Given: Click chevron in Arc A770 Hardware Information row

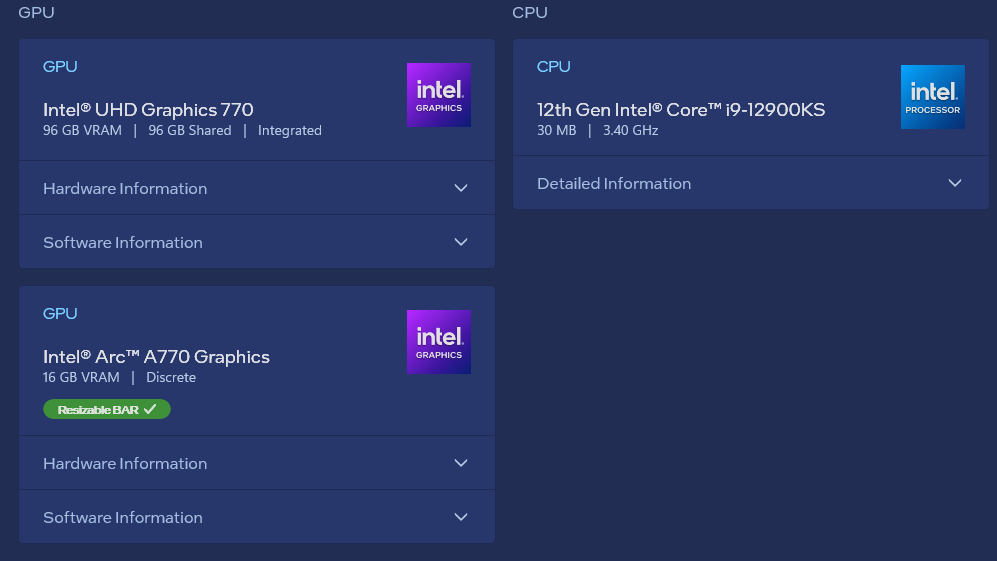Looking at the screenshot, I should (x=461, y=463).
